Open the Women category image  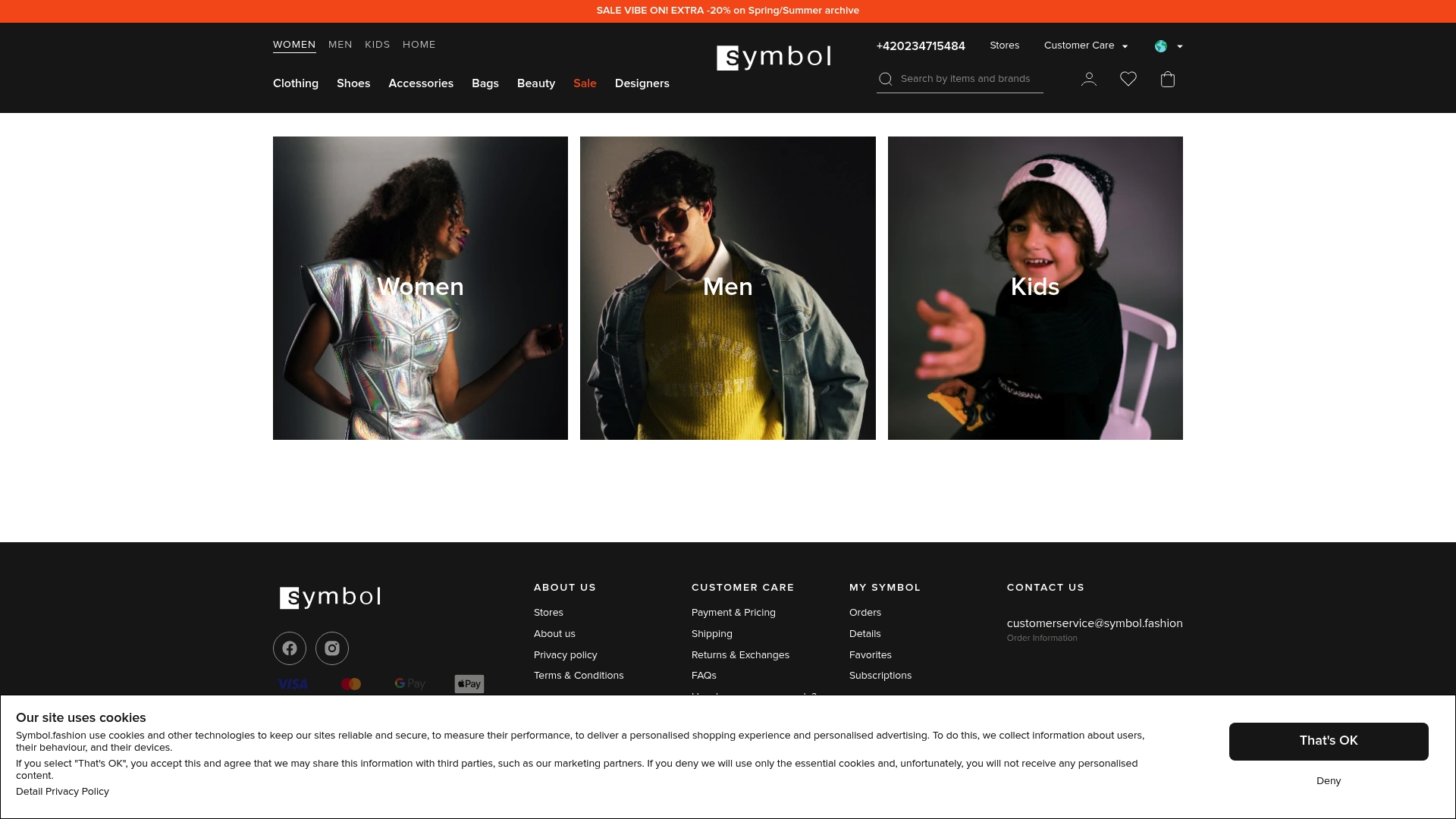tap(420, 288)
